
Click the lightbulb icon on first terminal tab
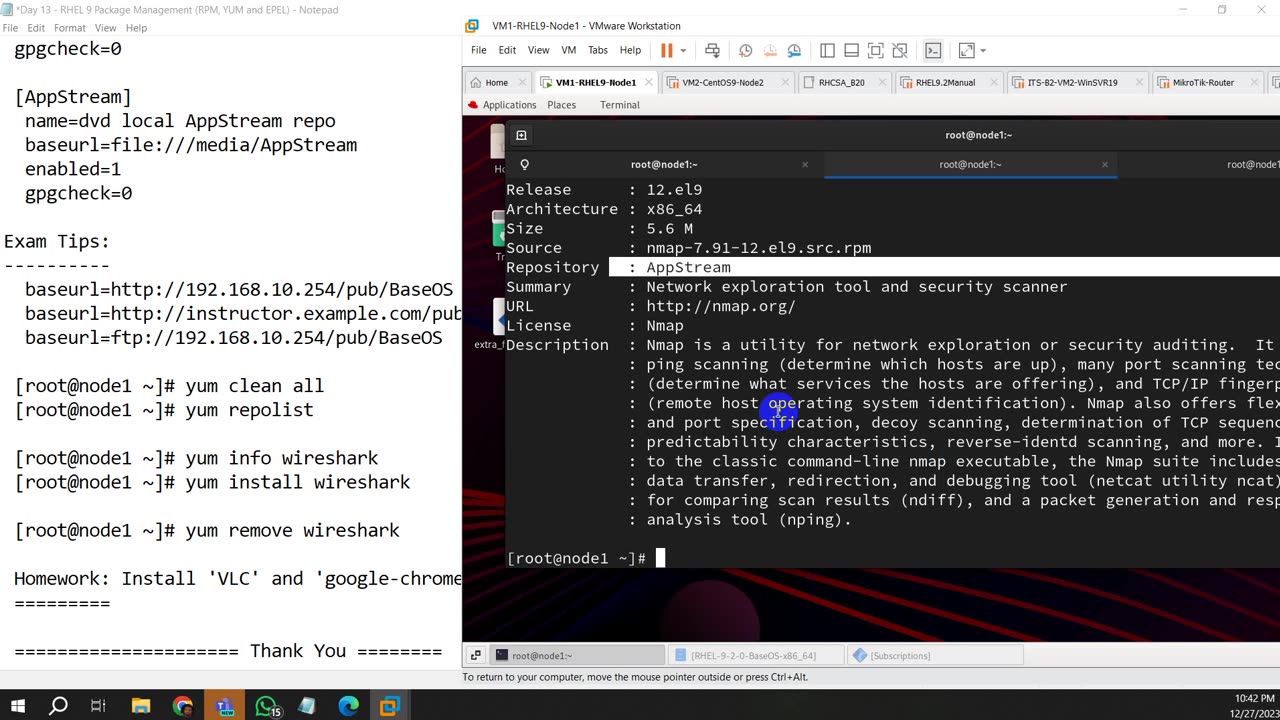click(524, 165)
